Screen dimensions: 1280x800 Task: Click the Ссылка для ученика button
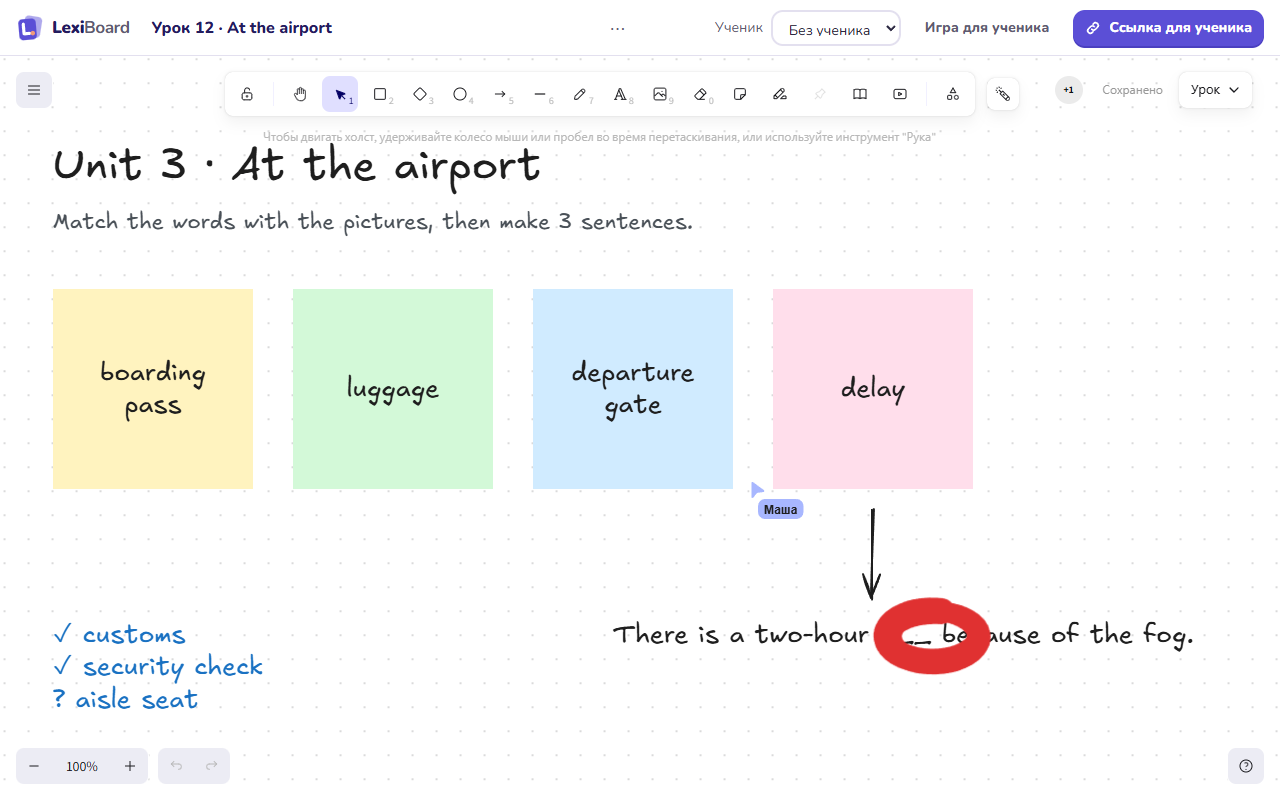click(1168, 28)
